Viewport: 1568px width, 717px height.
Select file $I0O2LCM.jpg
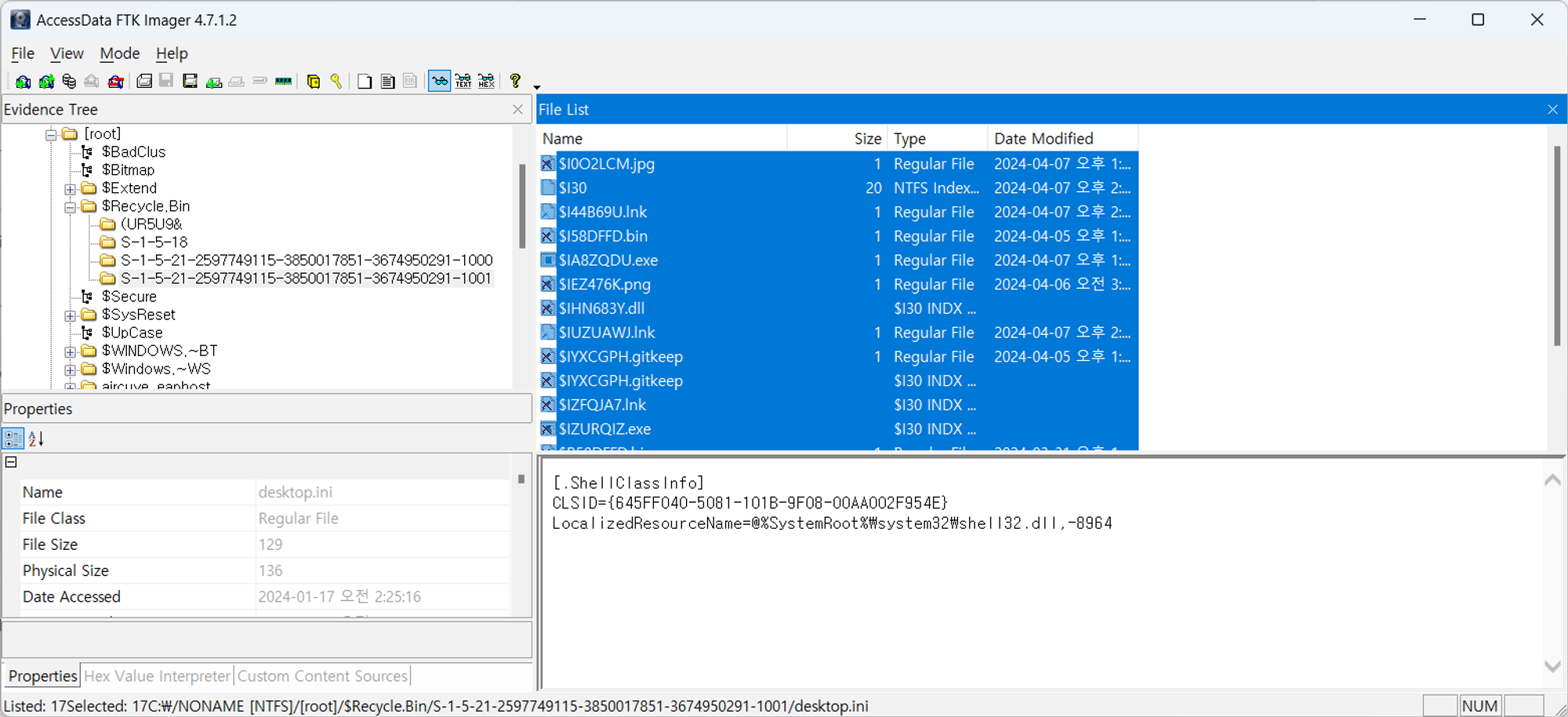pyautogui.click(x=606, y=163)
